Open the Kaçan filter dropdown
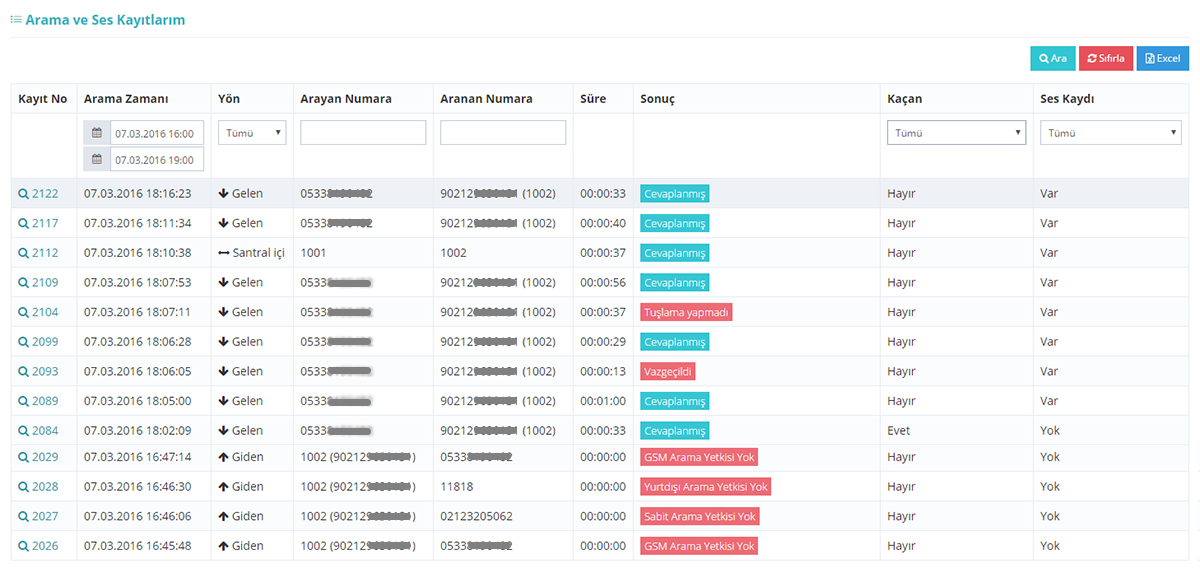 click(957, 133)
